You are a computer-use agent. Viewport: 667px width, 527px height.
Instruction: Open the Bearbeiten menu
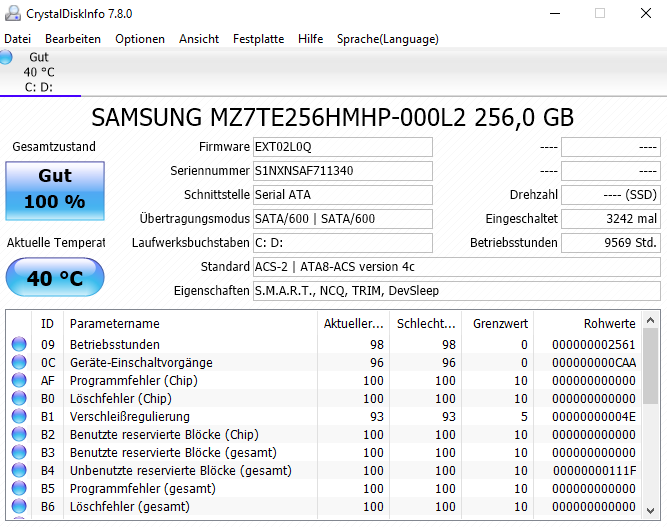[73, 39]
